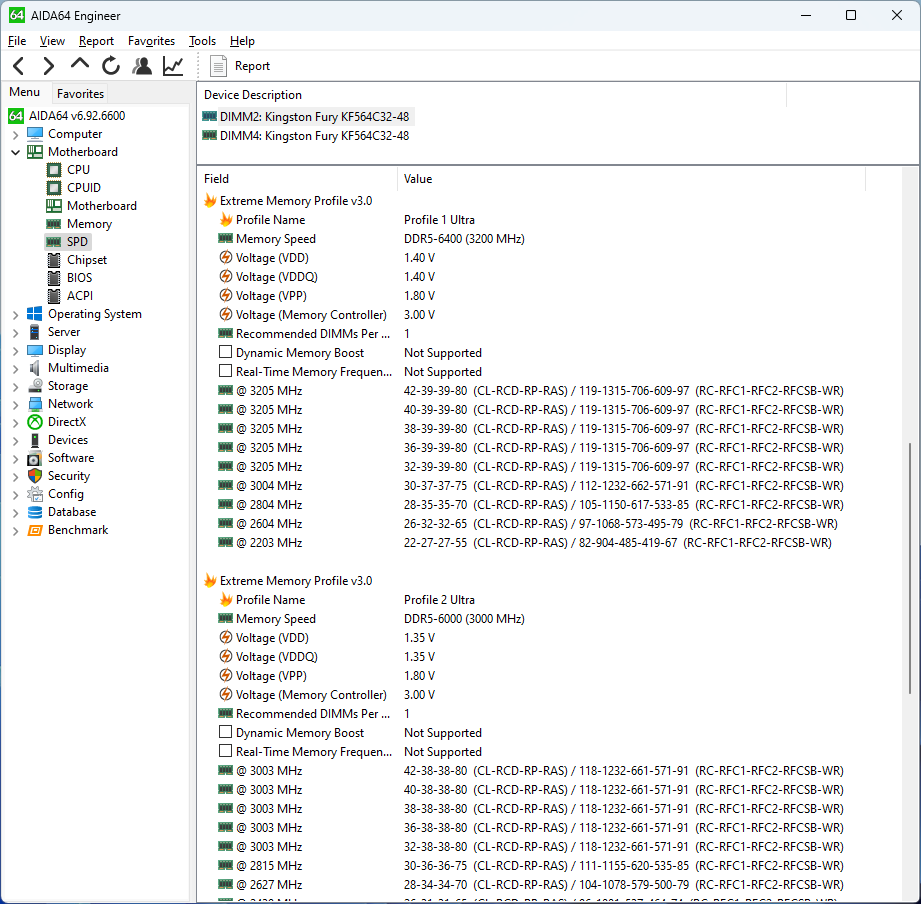921x904 pixels.
Task: Click the up-level arrow toolbar icon
Action: tap(79, 63)
